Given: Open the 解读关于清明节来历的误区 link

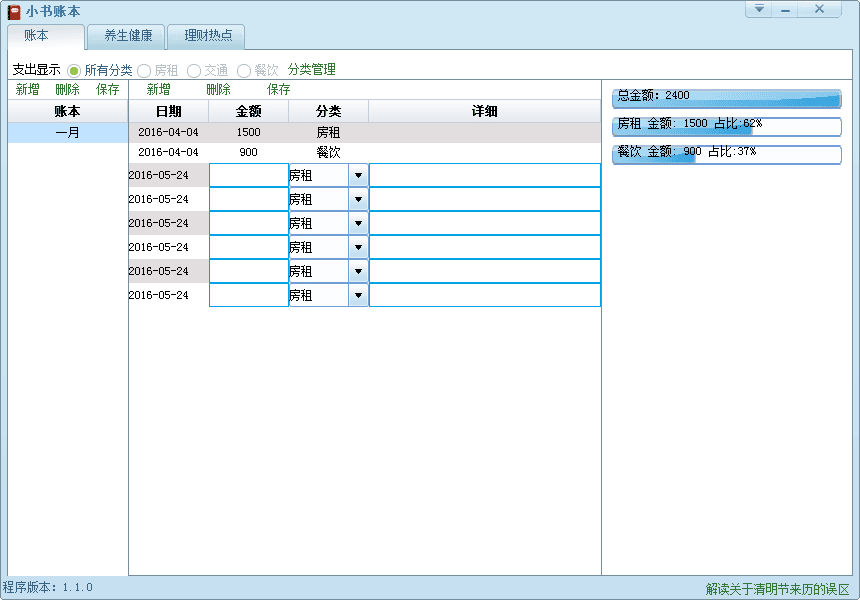Looking at the screenshot, I should pyautogui.click(x=777, y=589).
